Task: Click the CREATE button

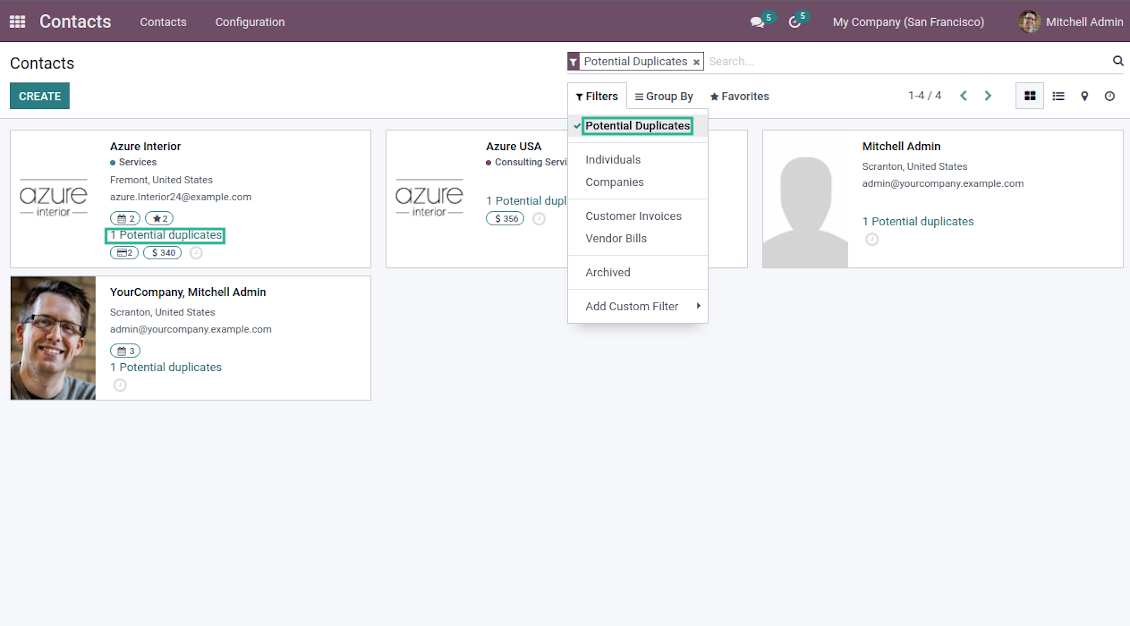Action: (x=40, y=96)
